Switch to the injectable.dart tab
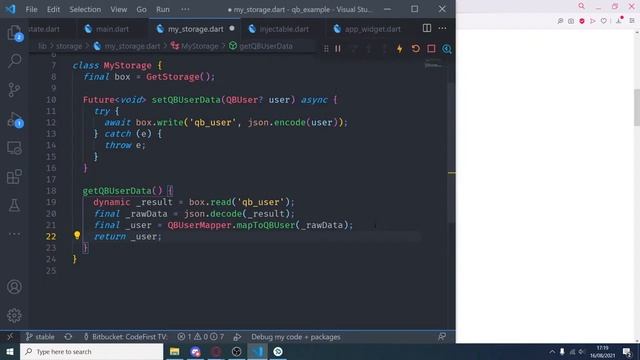The width and height of the screenshot is (640, 360). point(284,29)
